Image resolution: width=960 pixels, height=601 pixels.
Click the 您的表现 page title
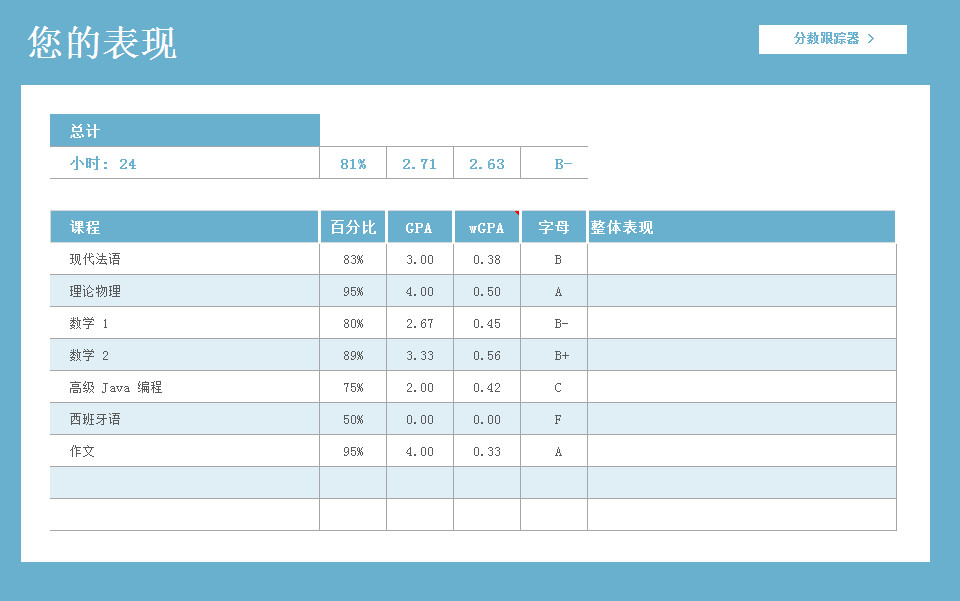tap(102, 43)
